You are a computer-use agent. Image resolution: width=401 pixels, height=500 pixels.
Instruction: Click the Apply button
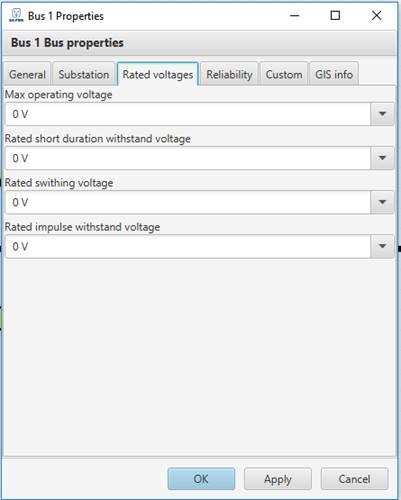click(278, 479)
